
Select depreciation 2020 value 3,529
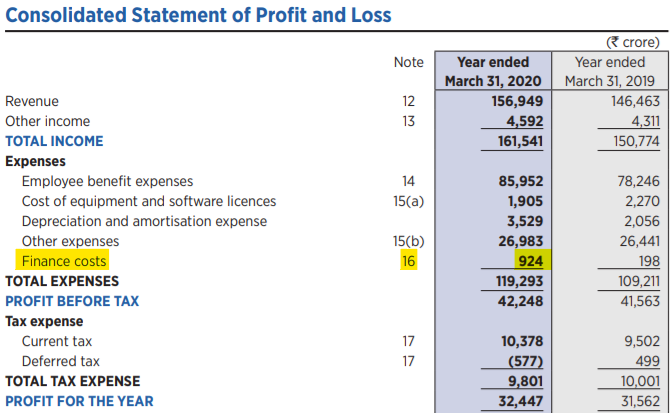point(525,221)
